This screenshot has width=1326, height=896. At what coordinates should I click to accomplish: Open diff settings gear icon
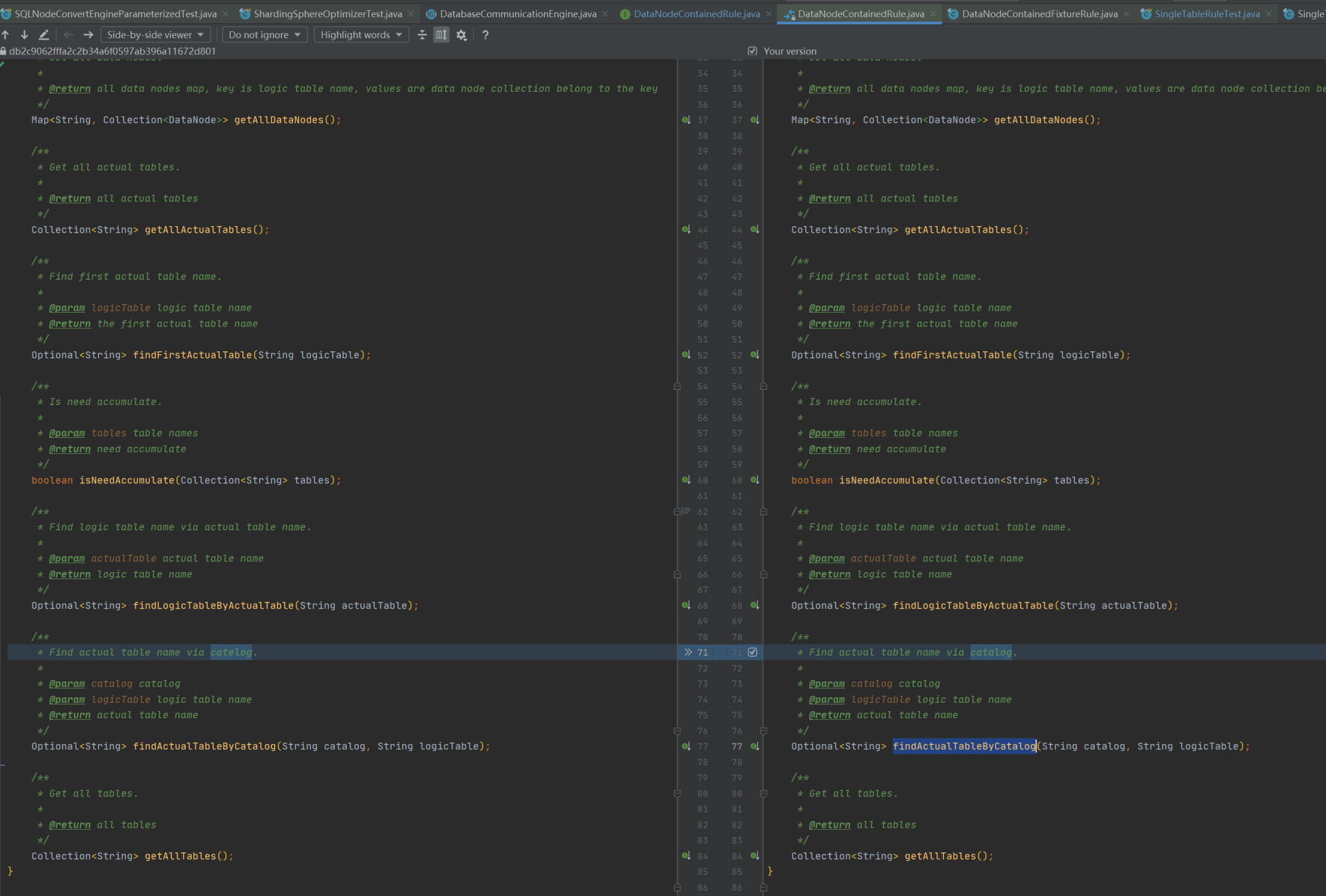pos(461,35)
